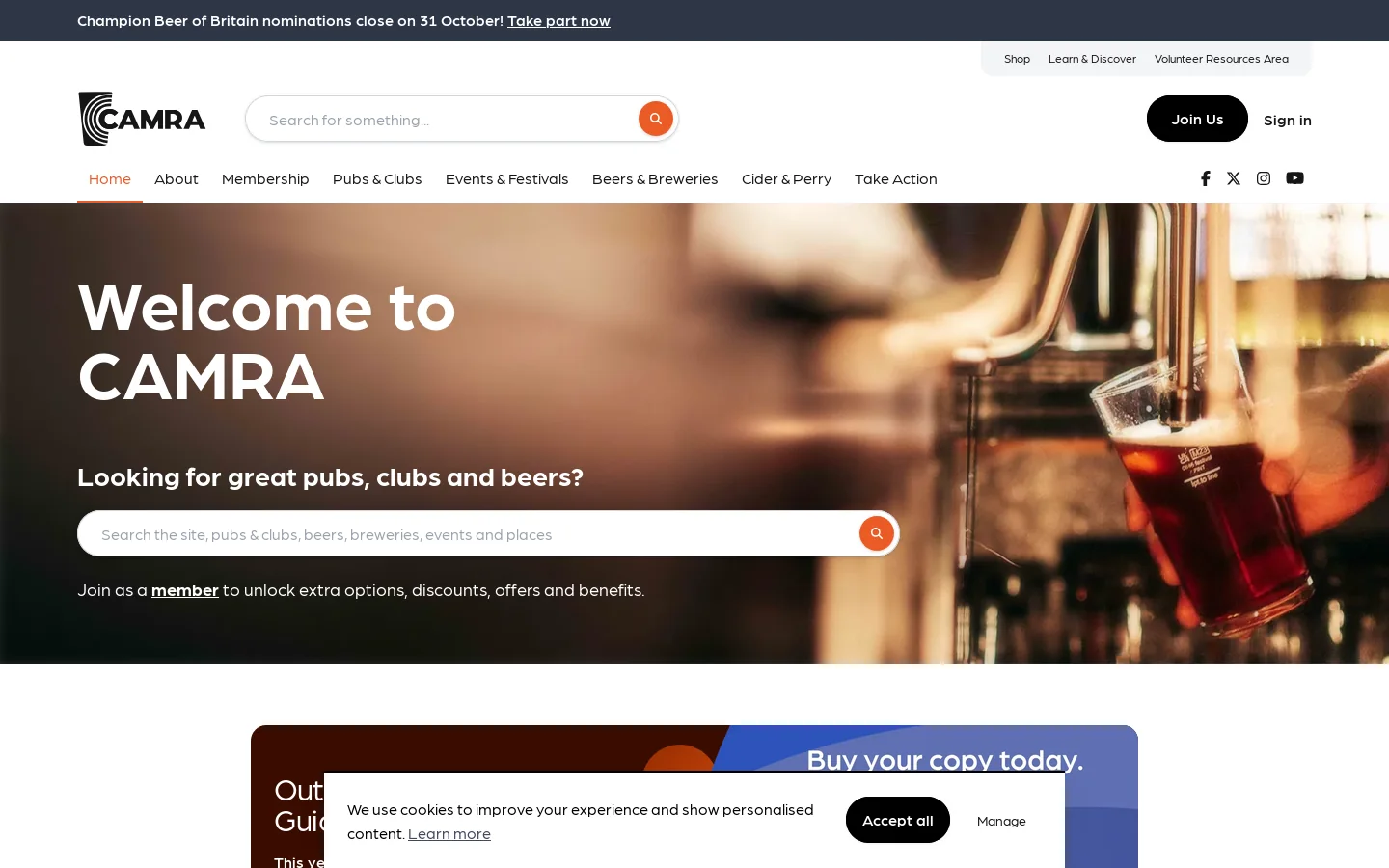Click the orange search icon in header
The image size is (1389, 868).
(x=656, y=119)
